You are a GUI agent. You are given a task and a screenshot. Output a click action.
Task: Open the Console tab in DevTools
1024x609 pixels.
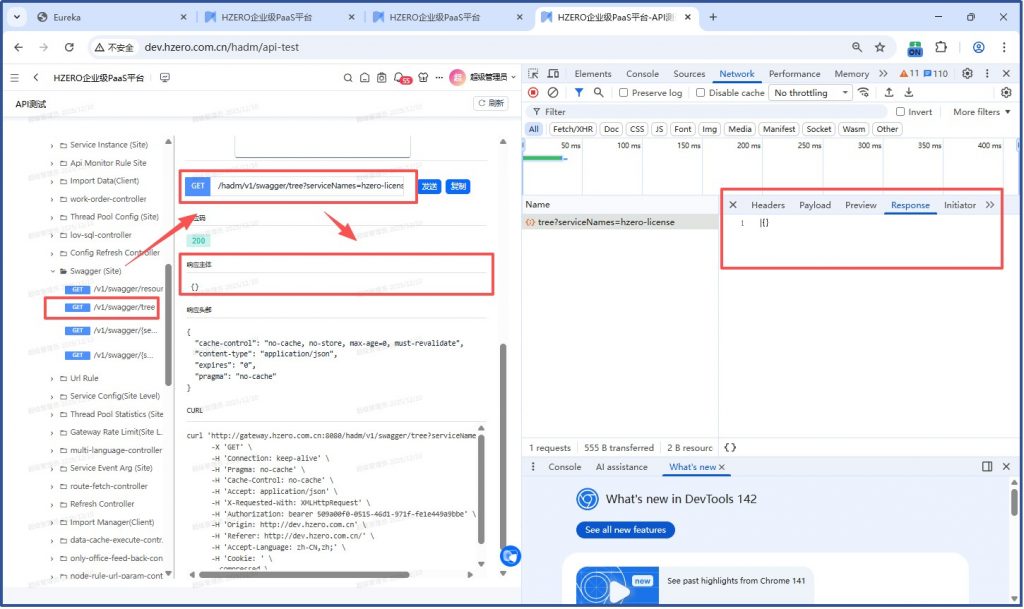coord(642,74)
